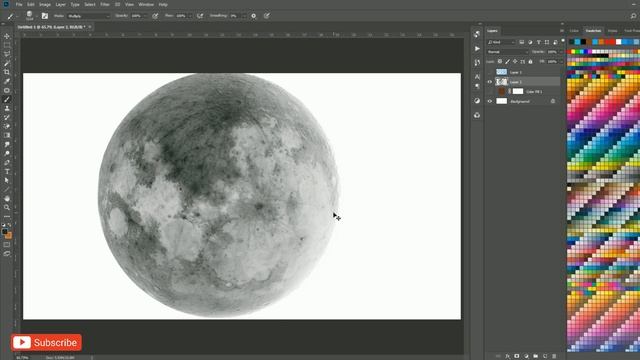
Task: Select the Path Selection arrow tool
Action: tap(7, 180)
